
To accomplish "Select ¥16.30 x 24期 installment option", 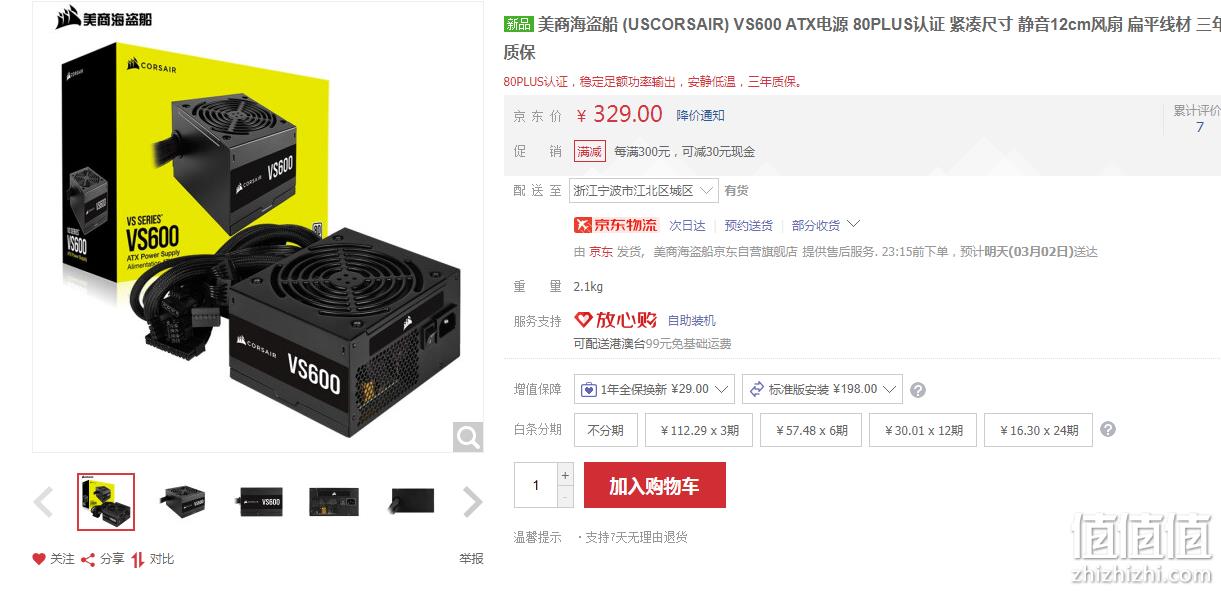I will [x=1038, y=430].
